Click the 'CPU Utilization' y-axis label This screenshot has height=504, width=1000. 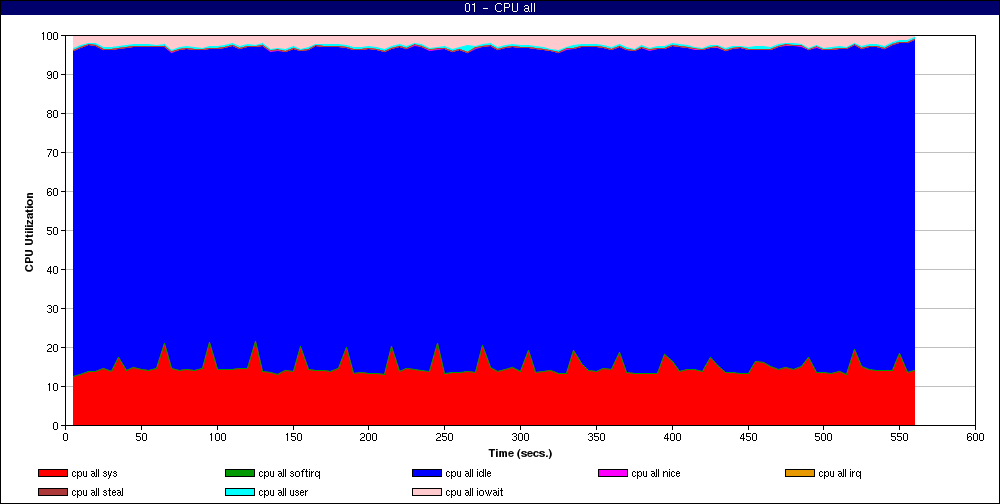[29, 232]
